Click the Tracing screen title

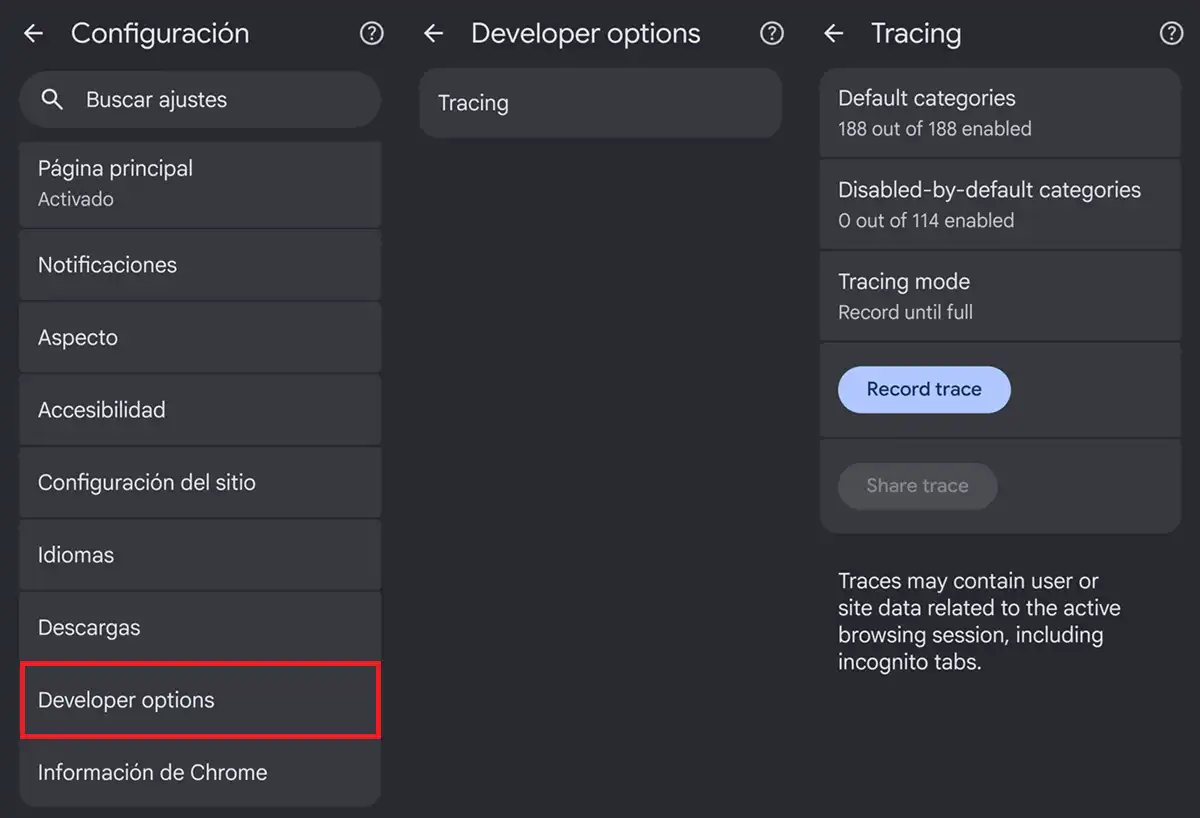[x=916, y=34]
